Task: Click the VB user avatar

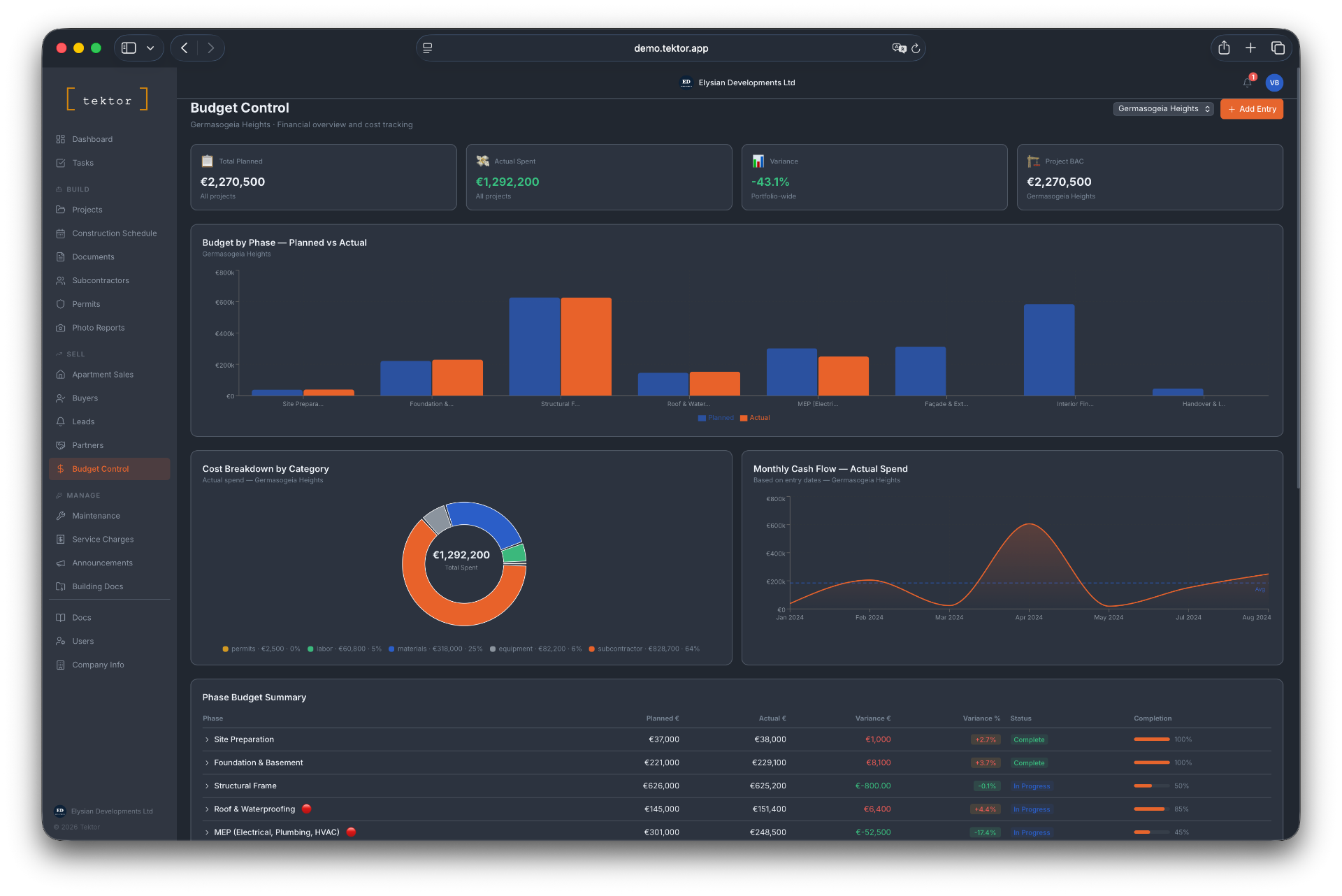Action: click(x=1274, y=82)
